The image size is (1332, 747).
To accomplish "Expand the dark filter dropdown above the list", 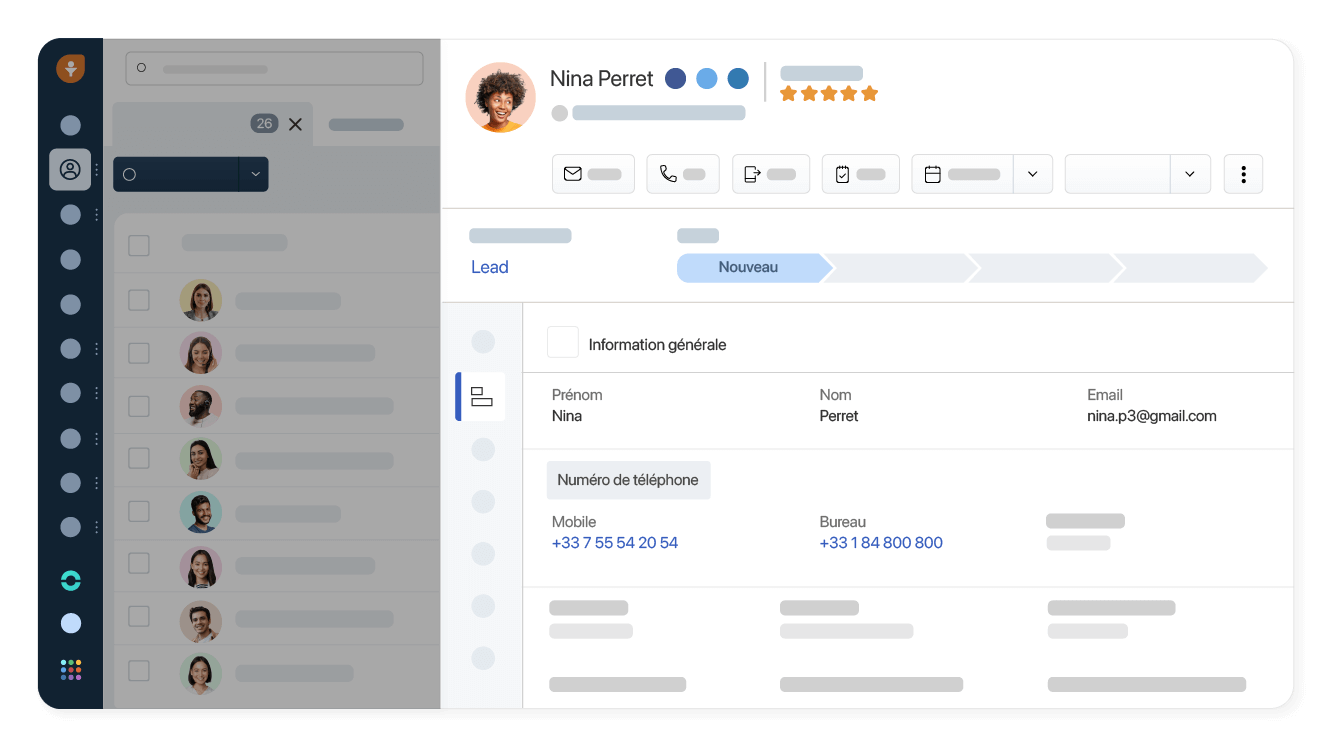I will point(255,174).
